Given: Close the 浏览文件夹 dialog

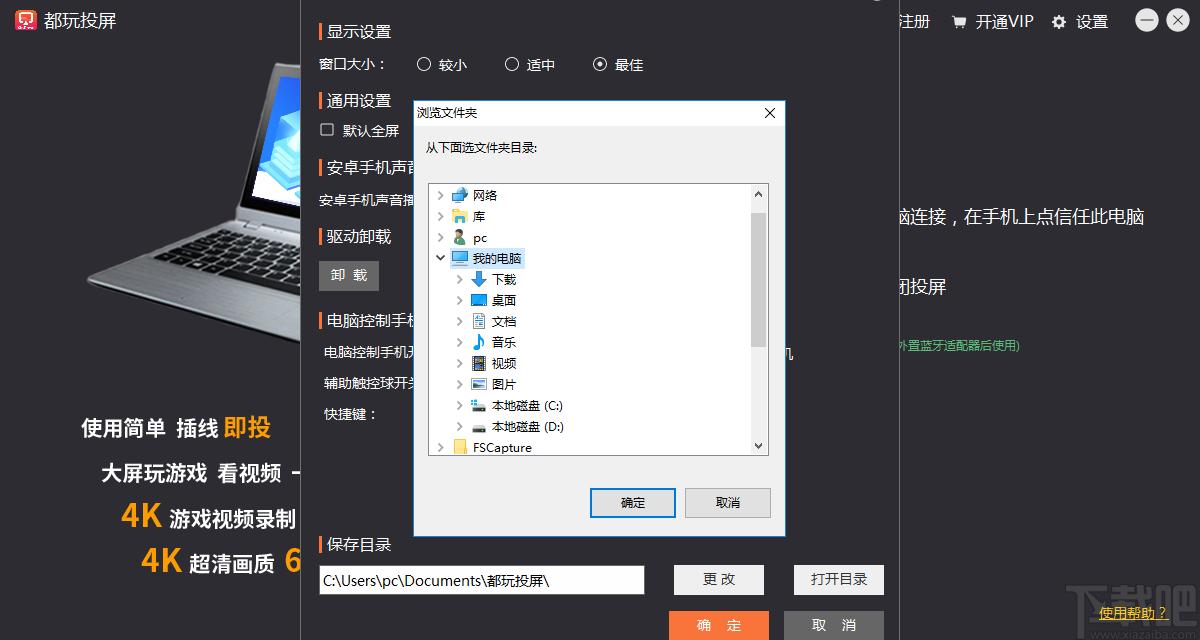Looking at the screenshot, I should tap(770, 113).
